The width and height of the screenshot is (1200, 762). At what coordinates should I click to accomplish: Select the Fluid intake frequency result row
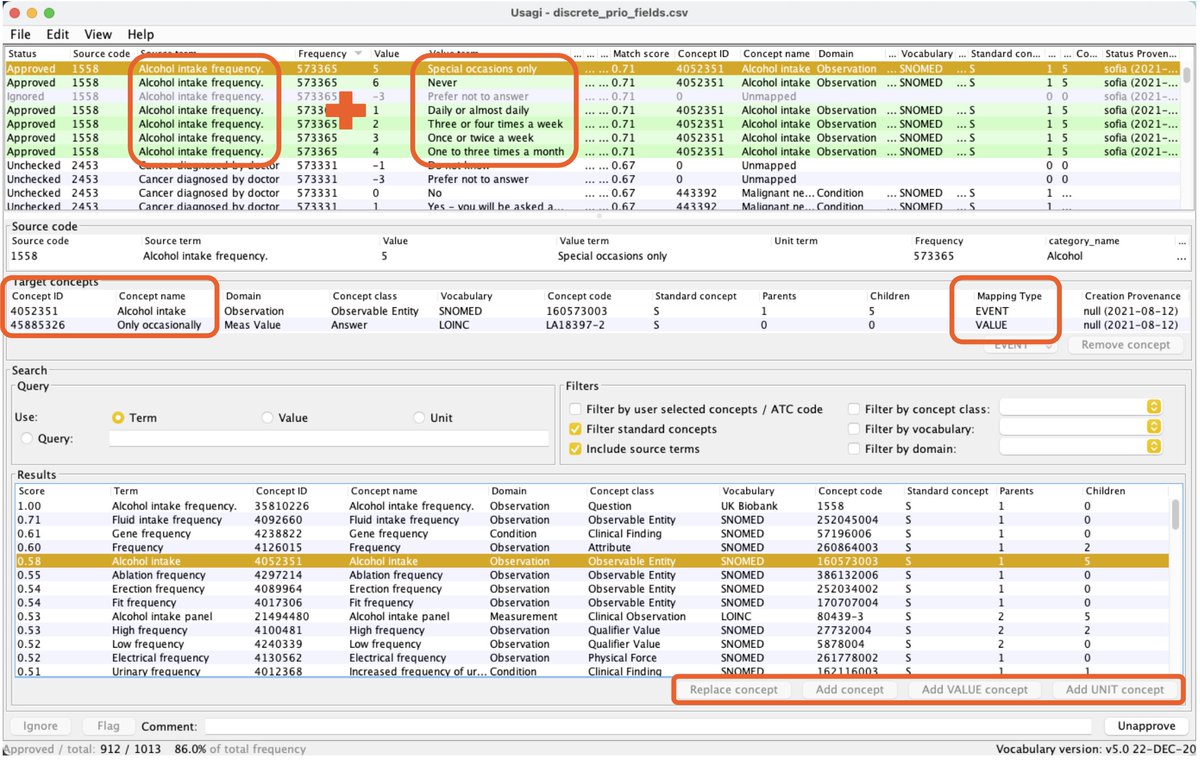click(150, 519)
